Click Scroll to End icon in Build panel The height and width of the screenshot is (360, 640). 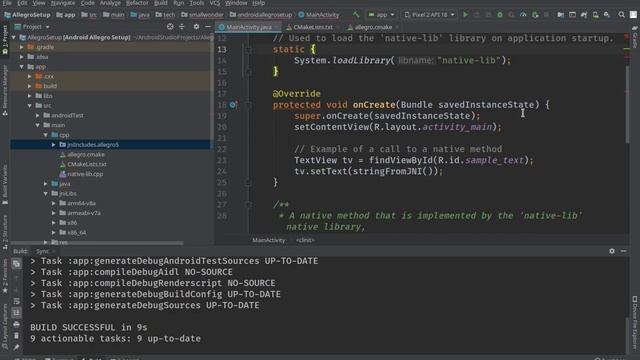16,313
